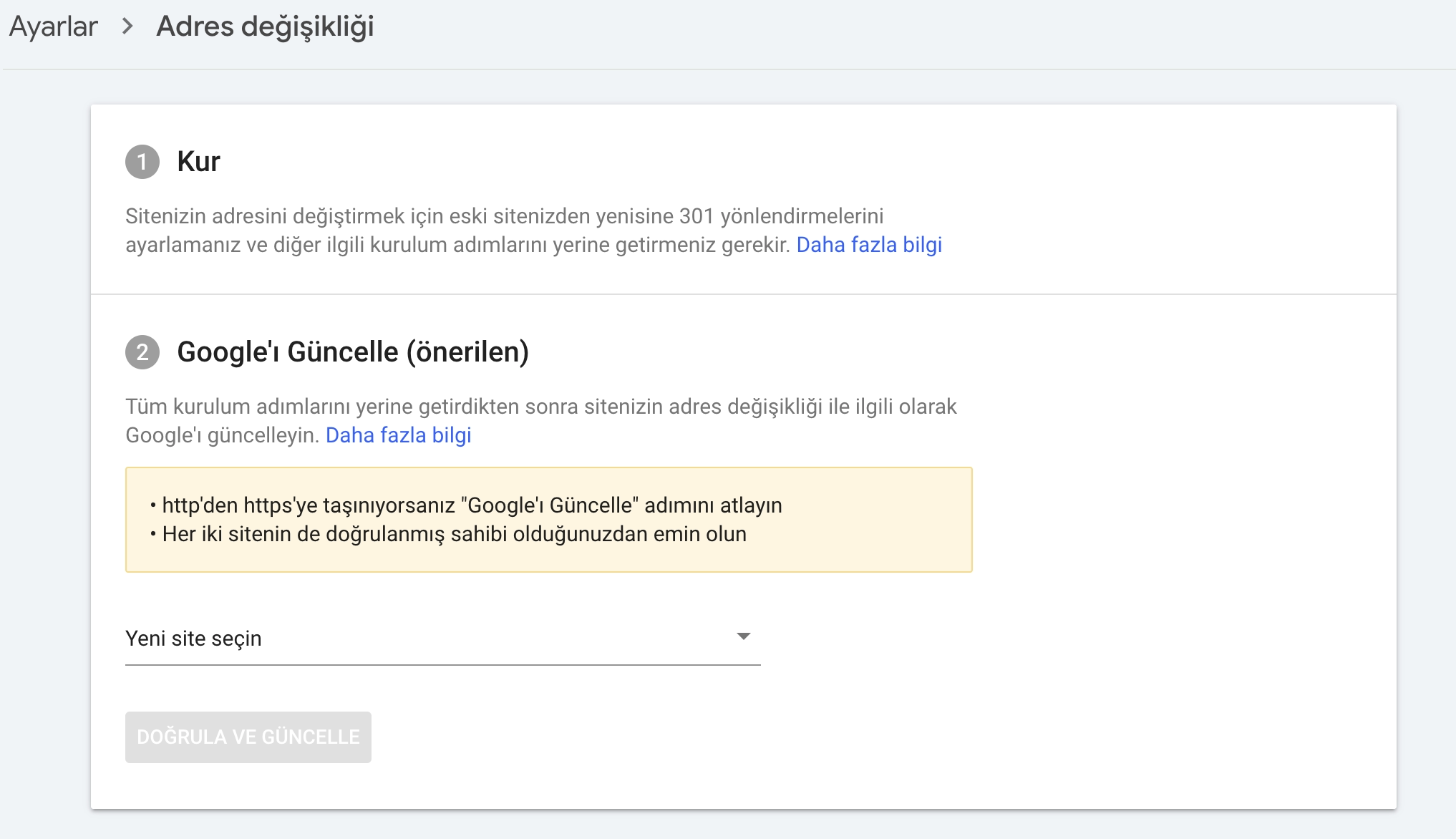Click the step 1 number badge
1456x839 pixels.
pos(142,162)
